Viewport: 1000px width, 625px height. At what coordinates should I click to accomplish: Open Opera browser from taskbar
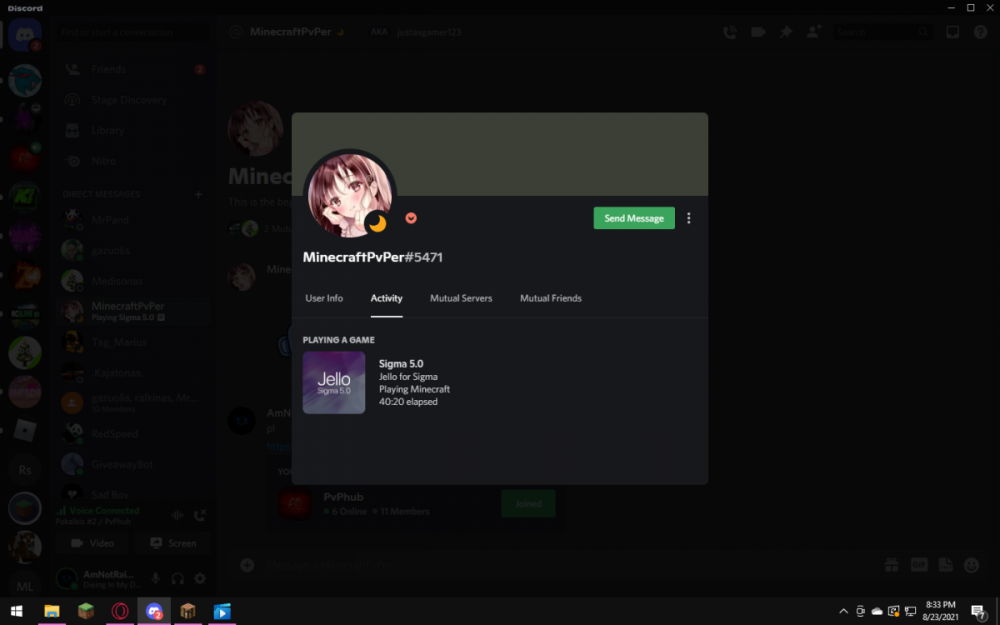coord(120,612)
